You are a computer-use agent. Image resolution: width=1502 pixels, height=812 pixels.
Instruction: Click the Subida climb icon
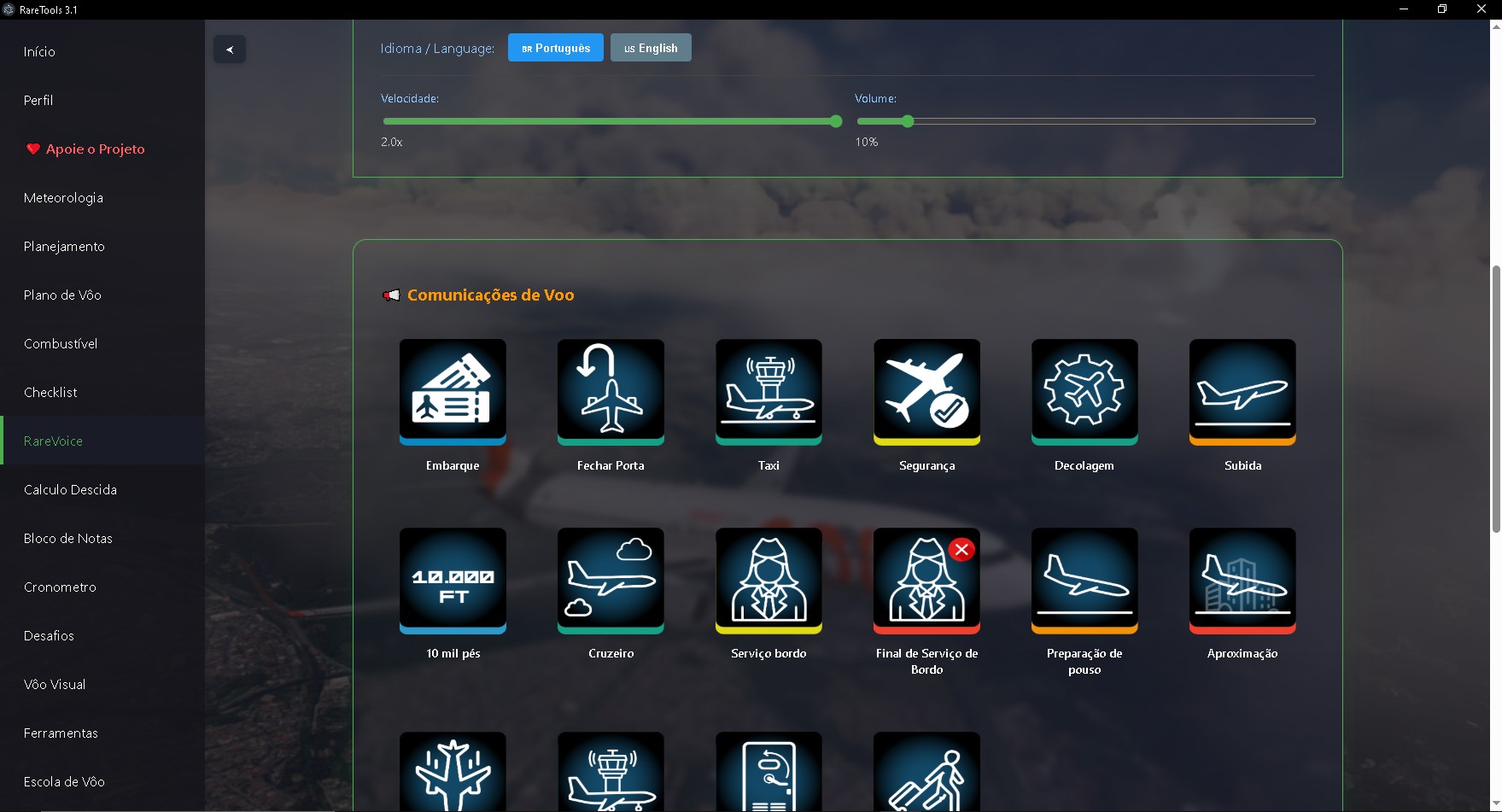1242,391
